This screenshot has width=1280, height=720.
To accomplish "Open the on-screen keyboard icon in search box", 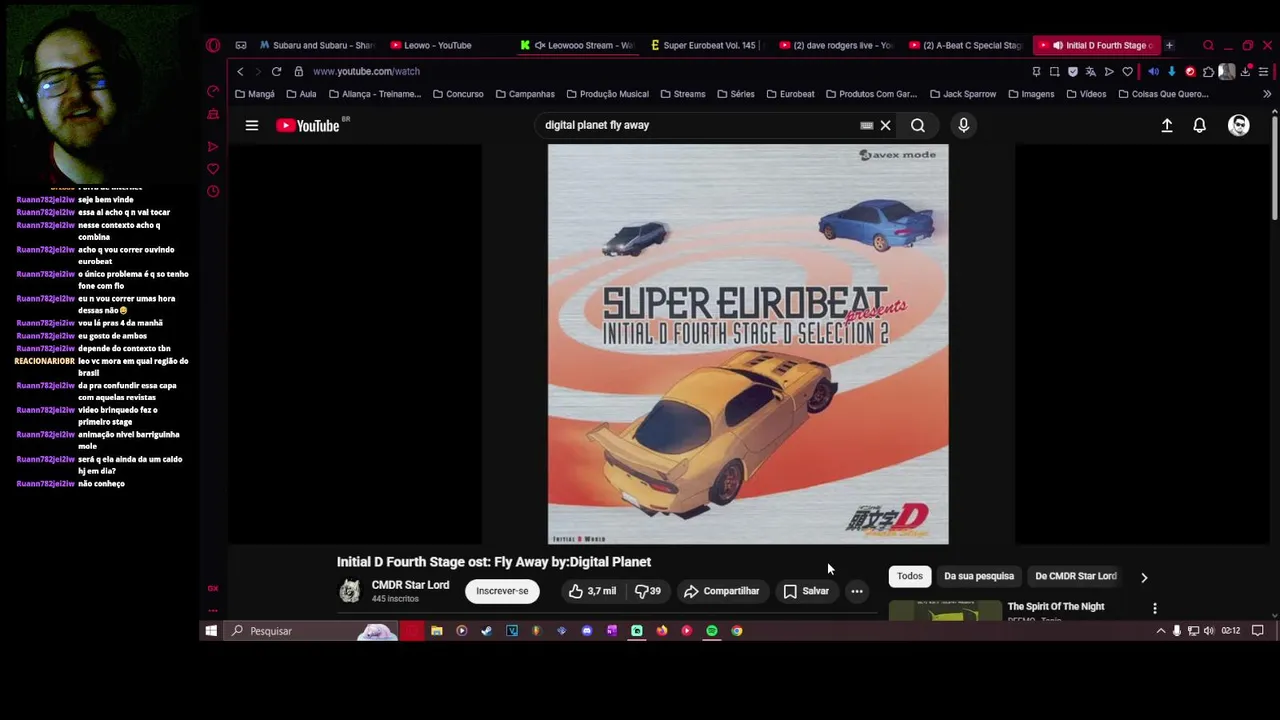I will 867,126.
